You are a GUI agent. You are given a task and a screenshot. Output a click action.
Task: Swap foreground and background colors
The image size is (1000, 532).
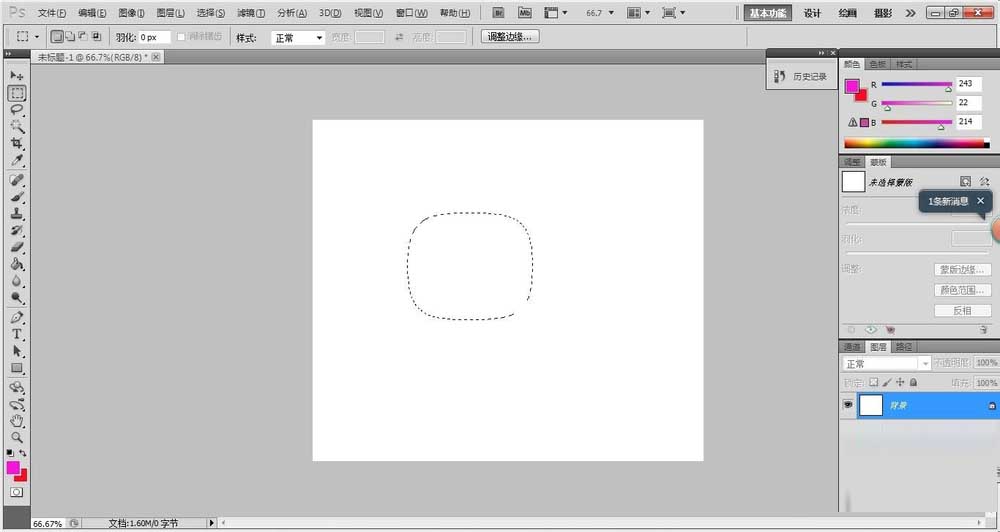click(x=23, y=453)
